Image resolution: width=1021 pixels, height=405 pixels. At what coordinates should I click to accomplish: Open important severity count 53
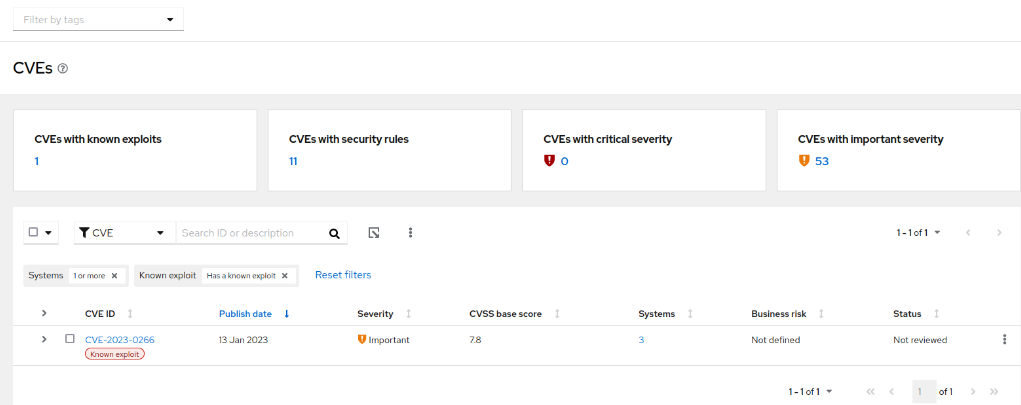point(822,161)
